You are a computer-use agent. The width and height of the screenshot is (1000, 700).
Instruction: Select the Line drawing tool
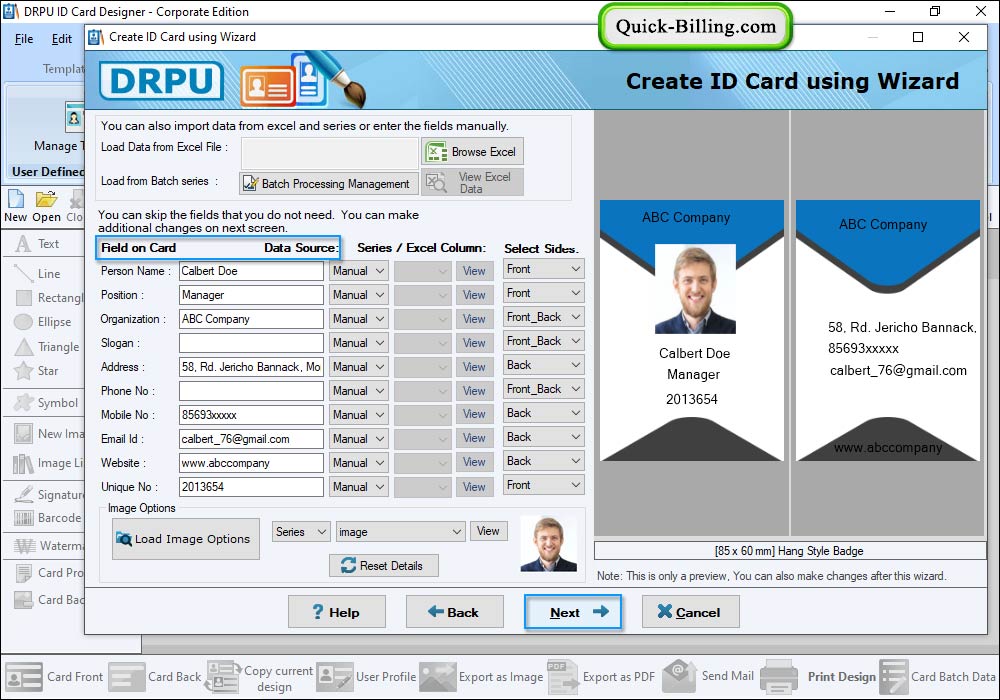[38, 273]
